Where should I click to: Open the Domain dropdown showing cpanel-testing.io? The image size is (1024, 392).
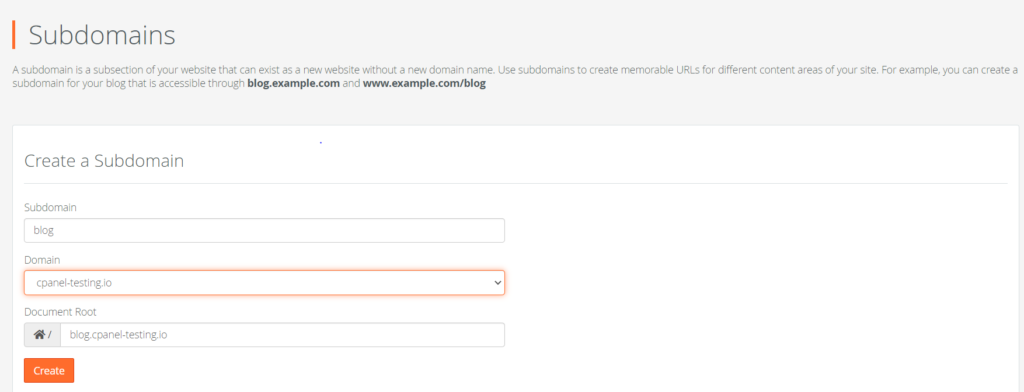[264, 282]
